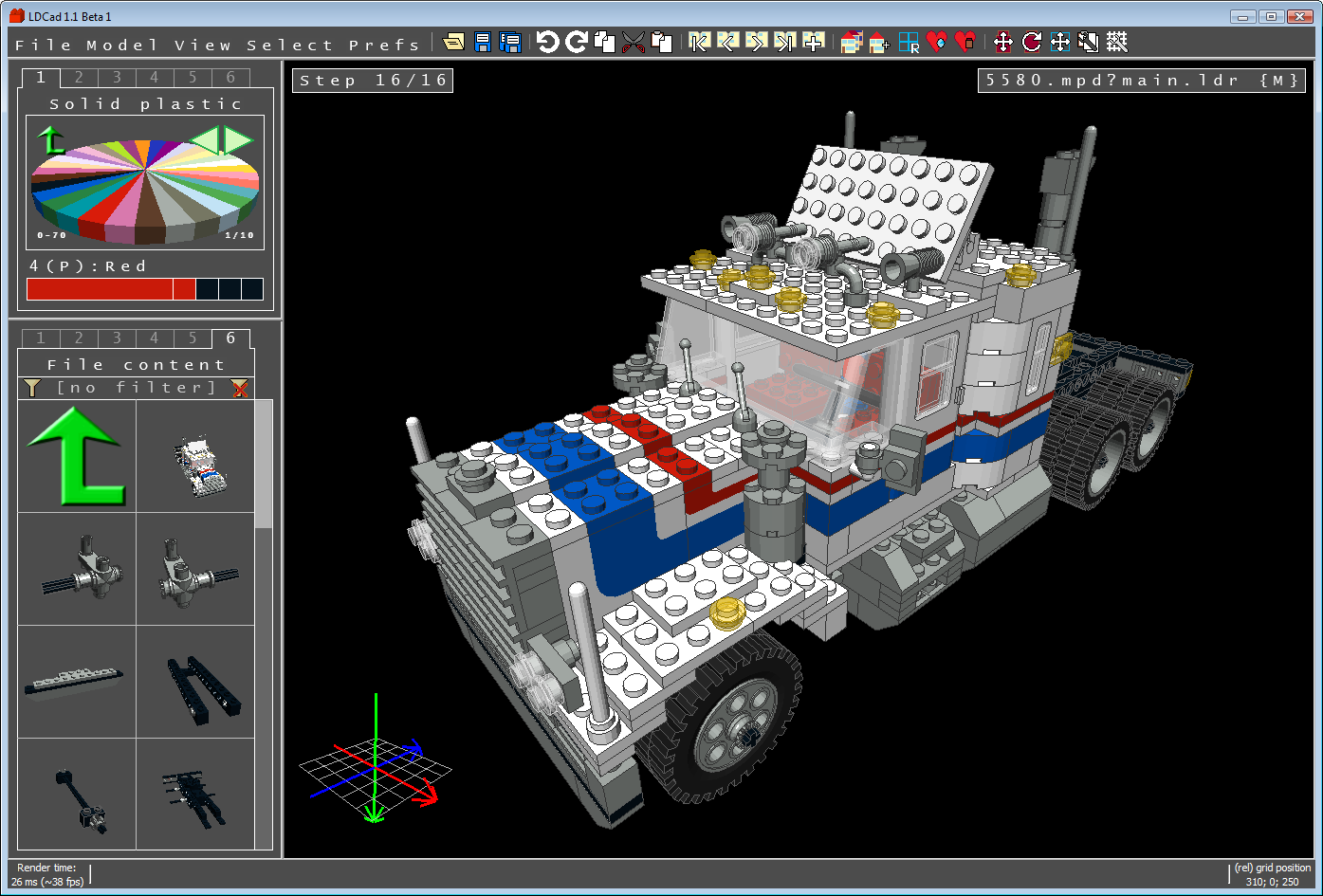Switch to color bin tab 2
The image size is (1323, 896).
(x=79, y=78)
